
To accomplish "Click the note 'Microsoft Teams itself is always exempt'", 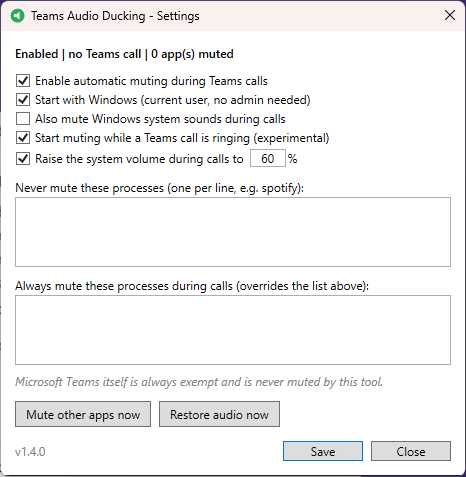I will (x=199, y=382).
